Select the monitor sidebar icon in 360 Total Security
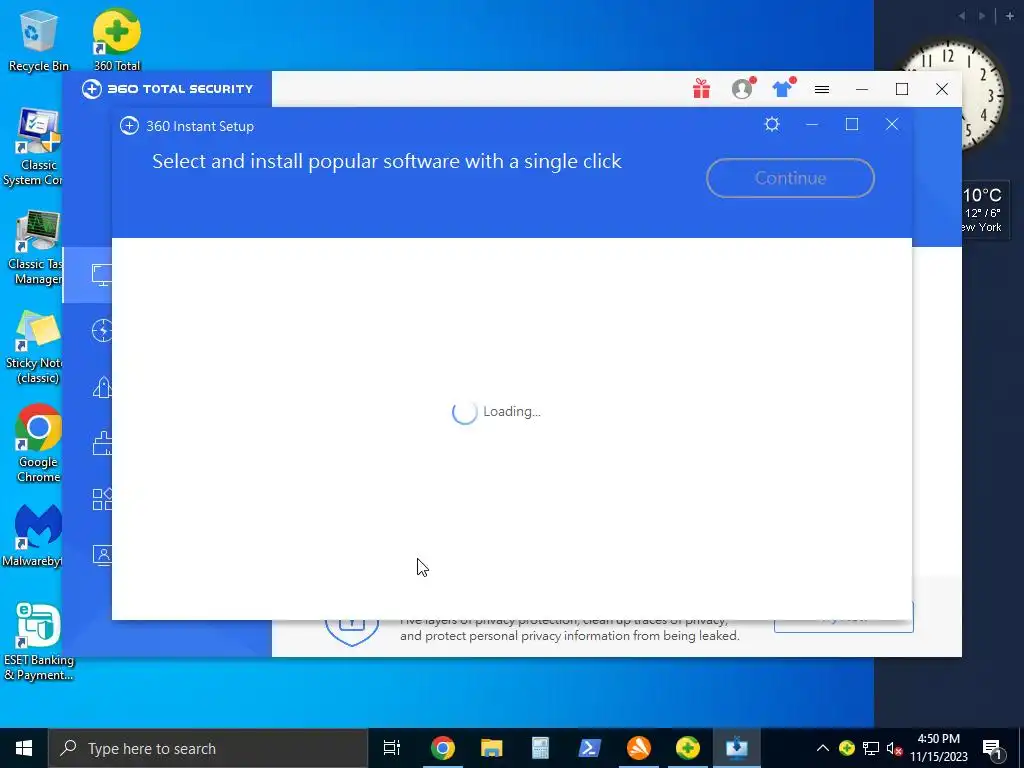1024x768 pixels. pos(101,274)
